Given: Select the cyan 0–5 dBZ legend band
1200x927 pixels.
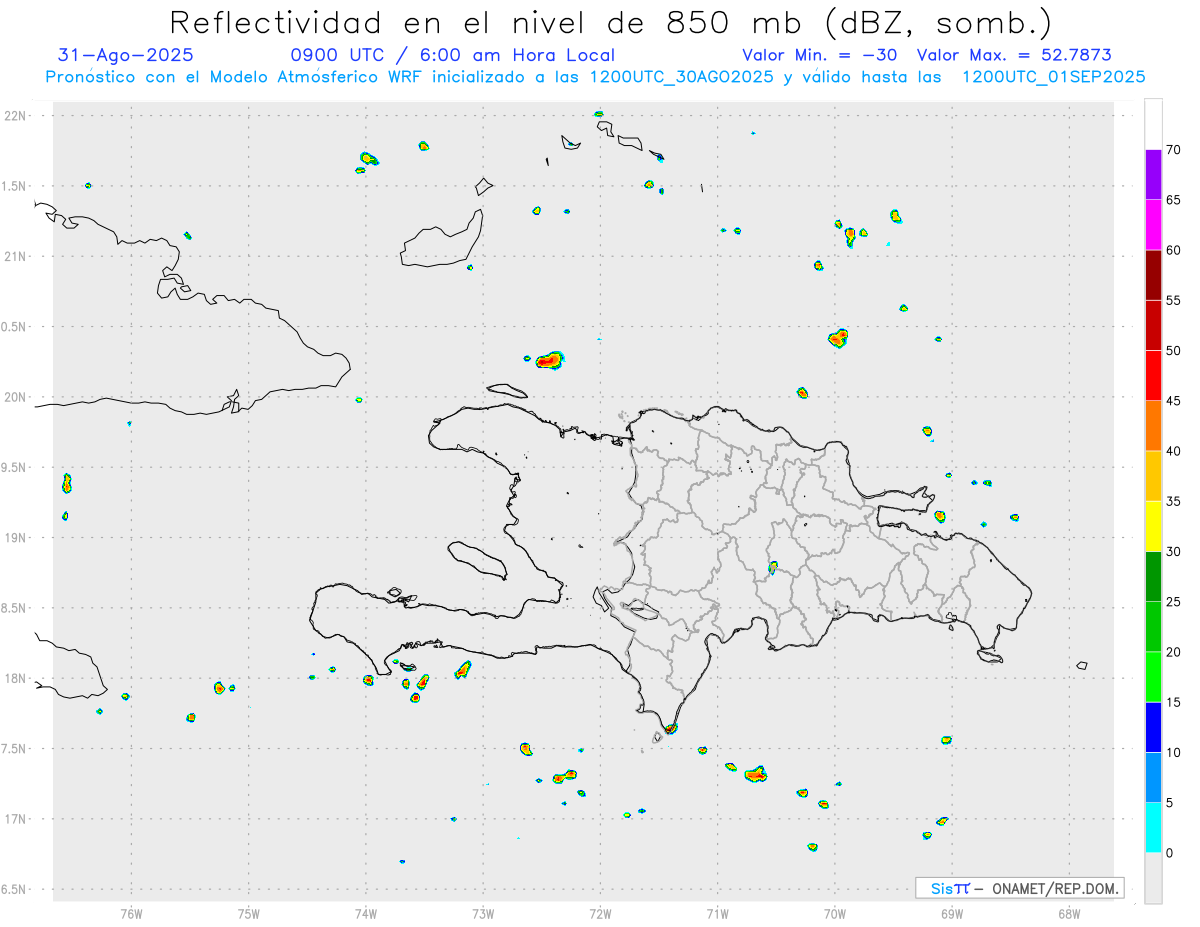Looking at the screenshot, I should tap(1153, 828).
